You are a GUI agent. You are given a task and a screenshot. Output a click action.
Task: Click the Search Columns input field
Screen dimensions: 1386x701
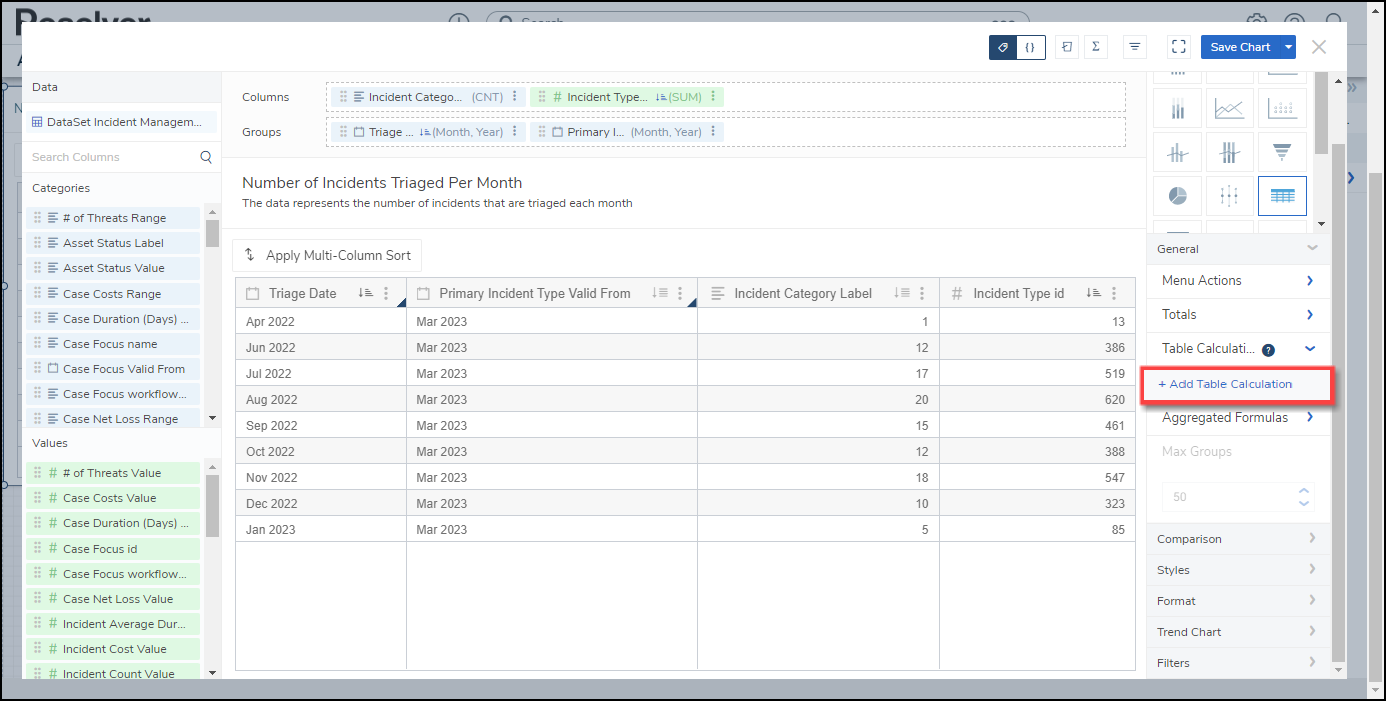tap(112, 157)
